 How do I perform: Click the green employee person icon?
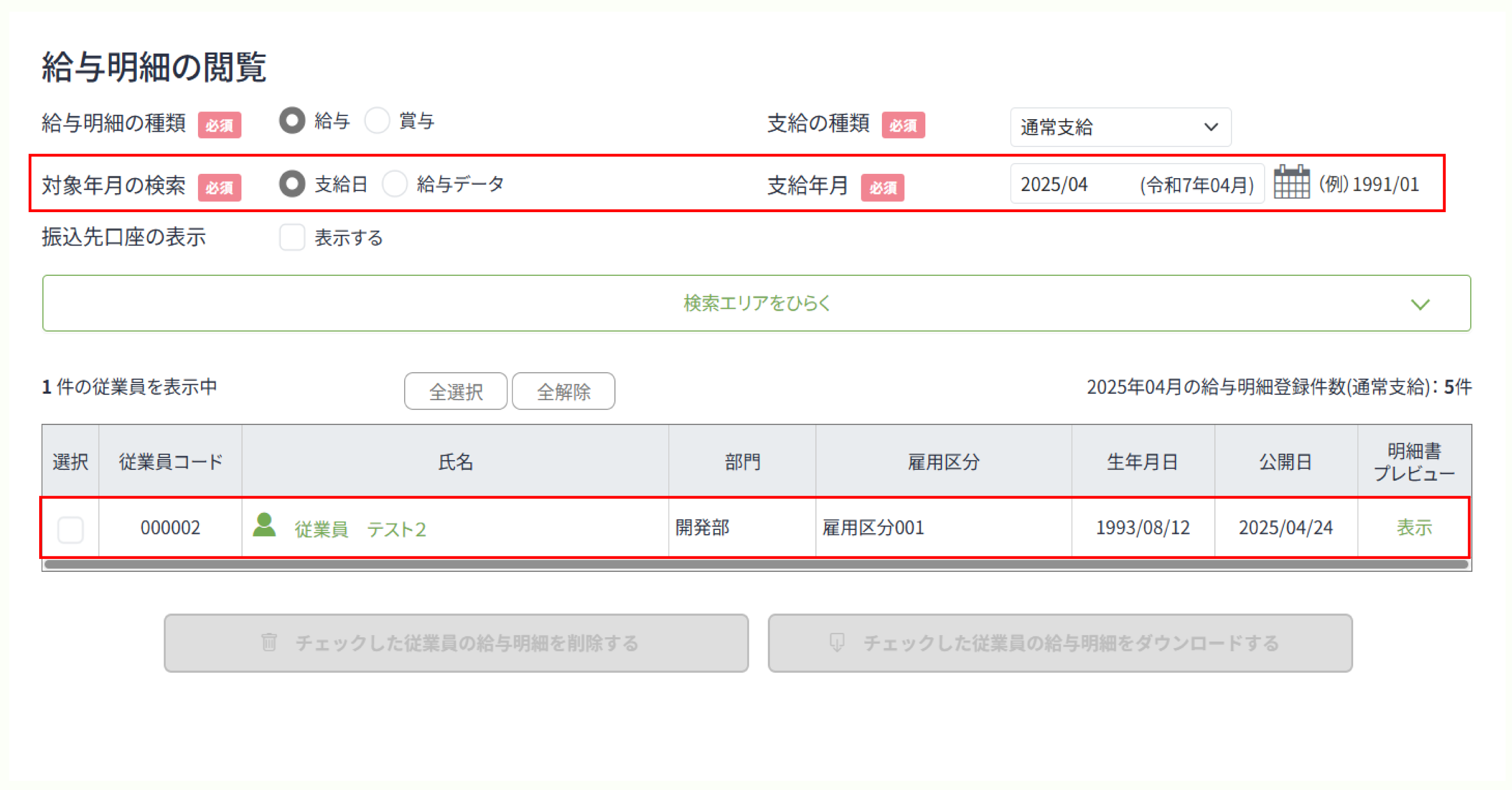[264, 525]
